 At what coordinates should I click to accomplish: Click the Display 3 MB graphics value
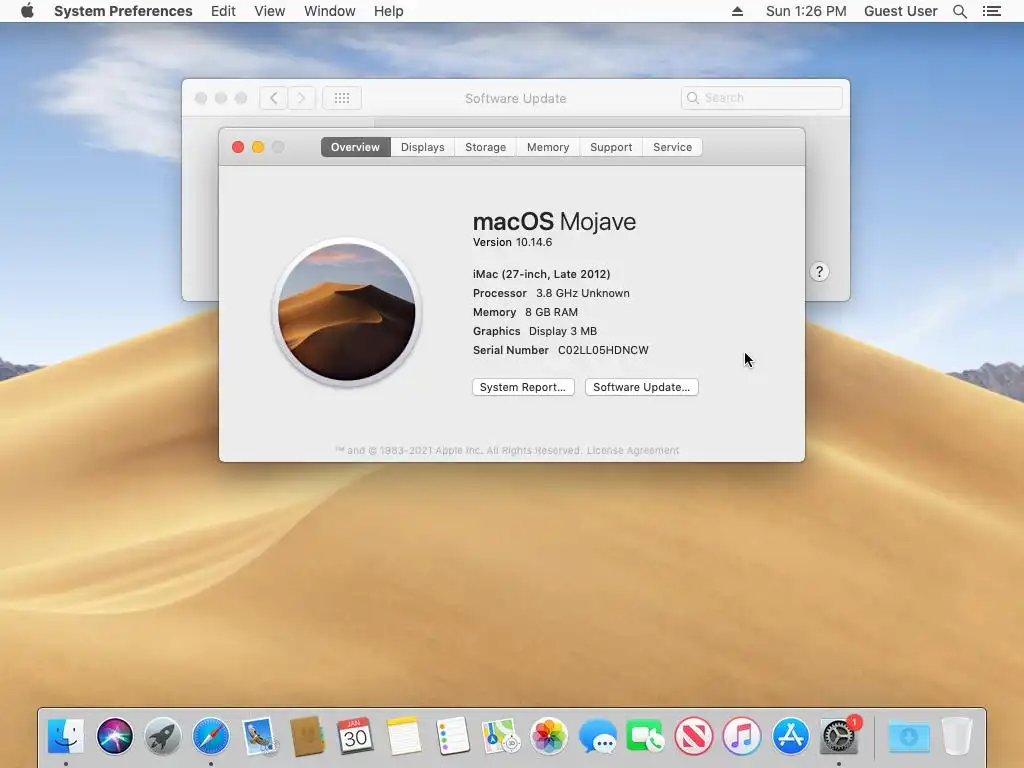click(563, 331)
